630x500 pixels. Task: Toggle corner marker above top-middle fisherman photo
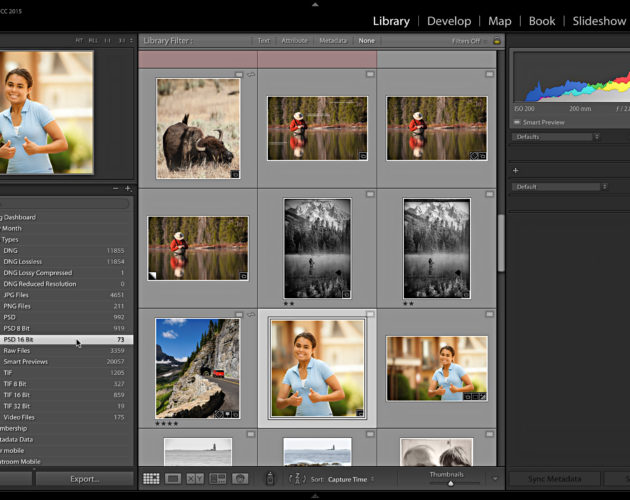coord(370,74)
